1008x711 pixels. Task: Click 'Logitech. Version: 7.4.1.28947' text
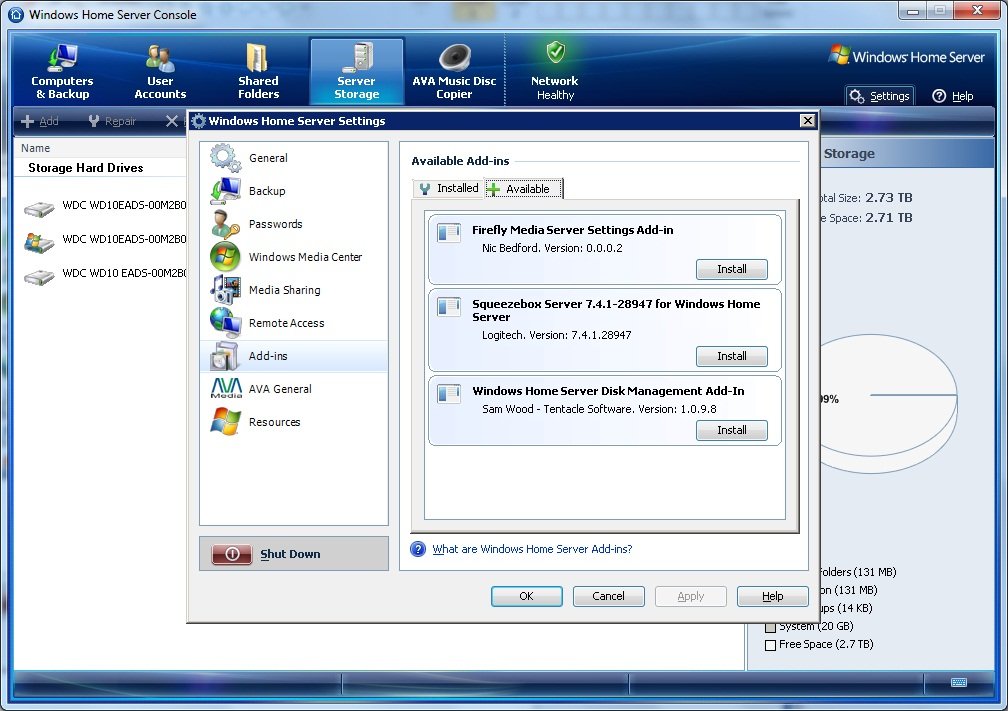(557, 335)
